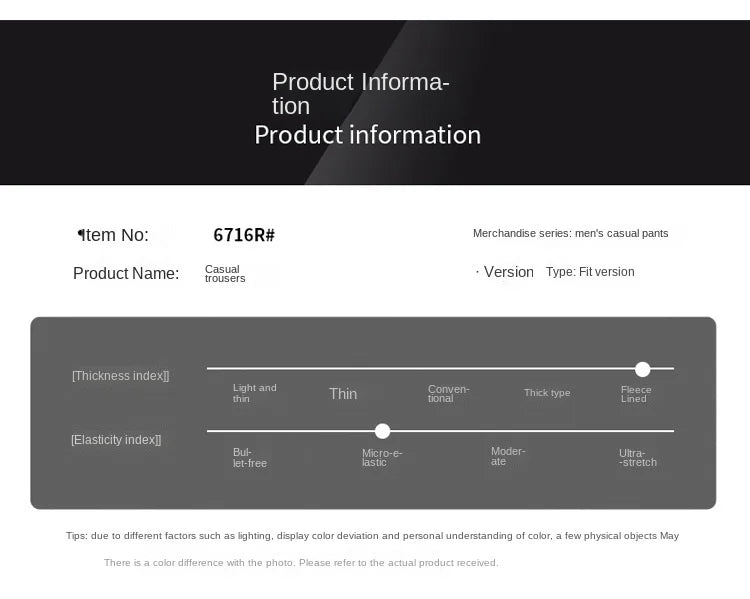Screen dimensions: 750x599
Task: Select the "Casual trousers" product name text
Action: tap(224, 273)
